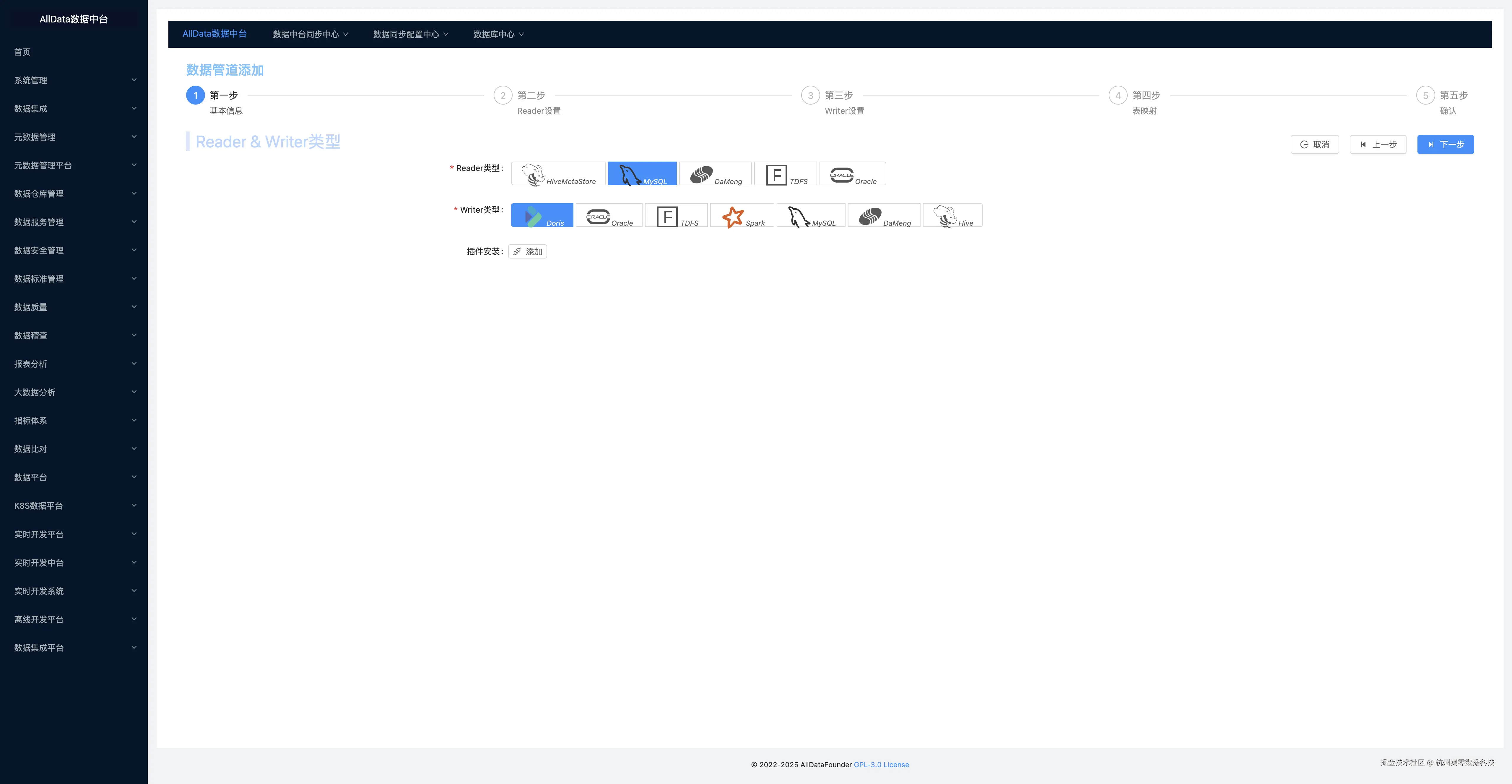The height and width of the screenshot is (784, 1512).
Task: Click step 2 circle in the stepper
Action: 503,95
